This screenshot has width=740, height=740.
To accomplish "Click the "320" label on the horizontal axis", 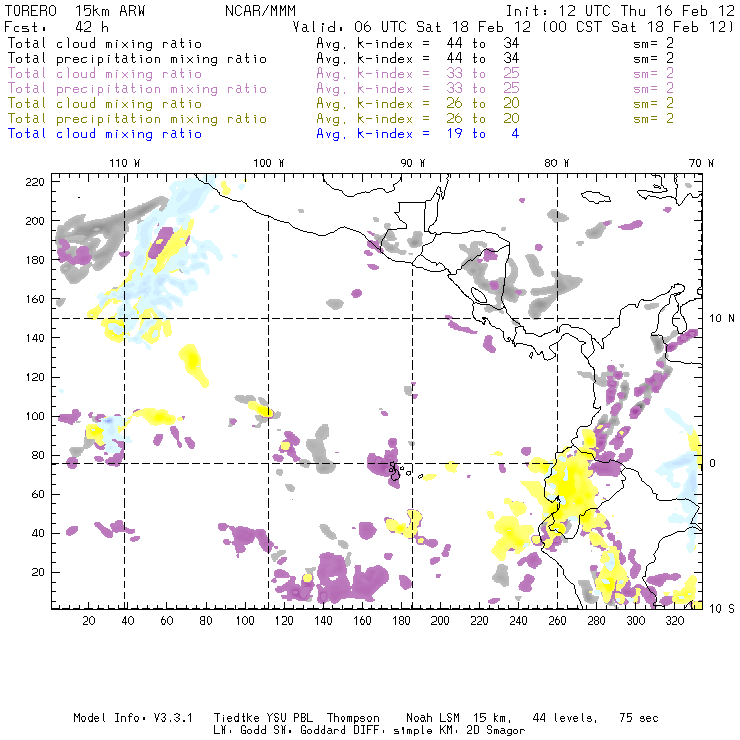I will tap(674, 621).
